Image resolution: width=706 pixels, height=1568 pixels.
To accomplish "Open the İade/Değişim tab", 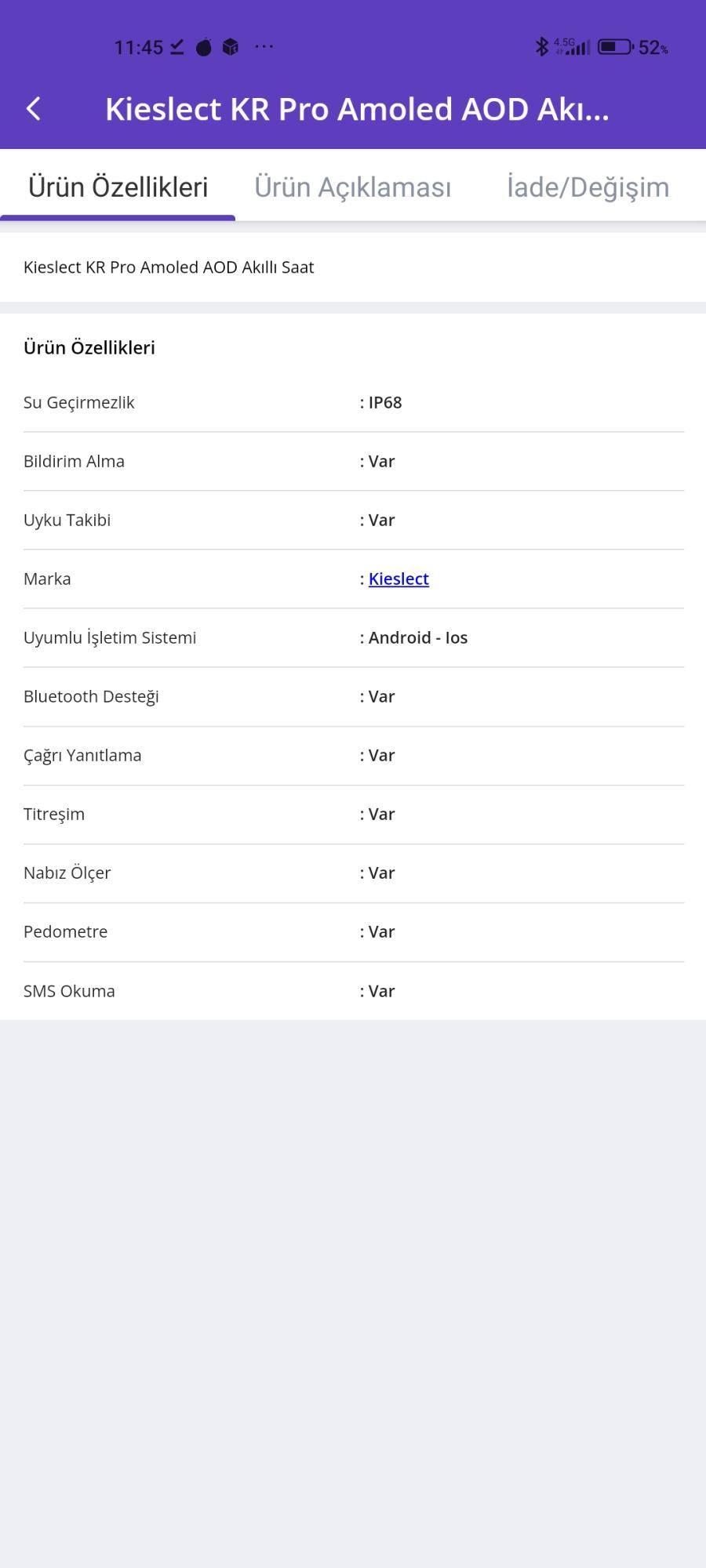I will (x=588, y=187).
